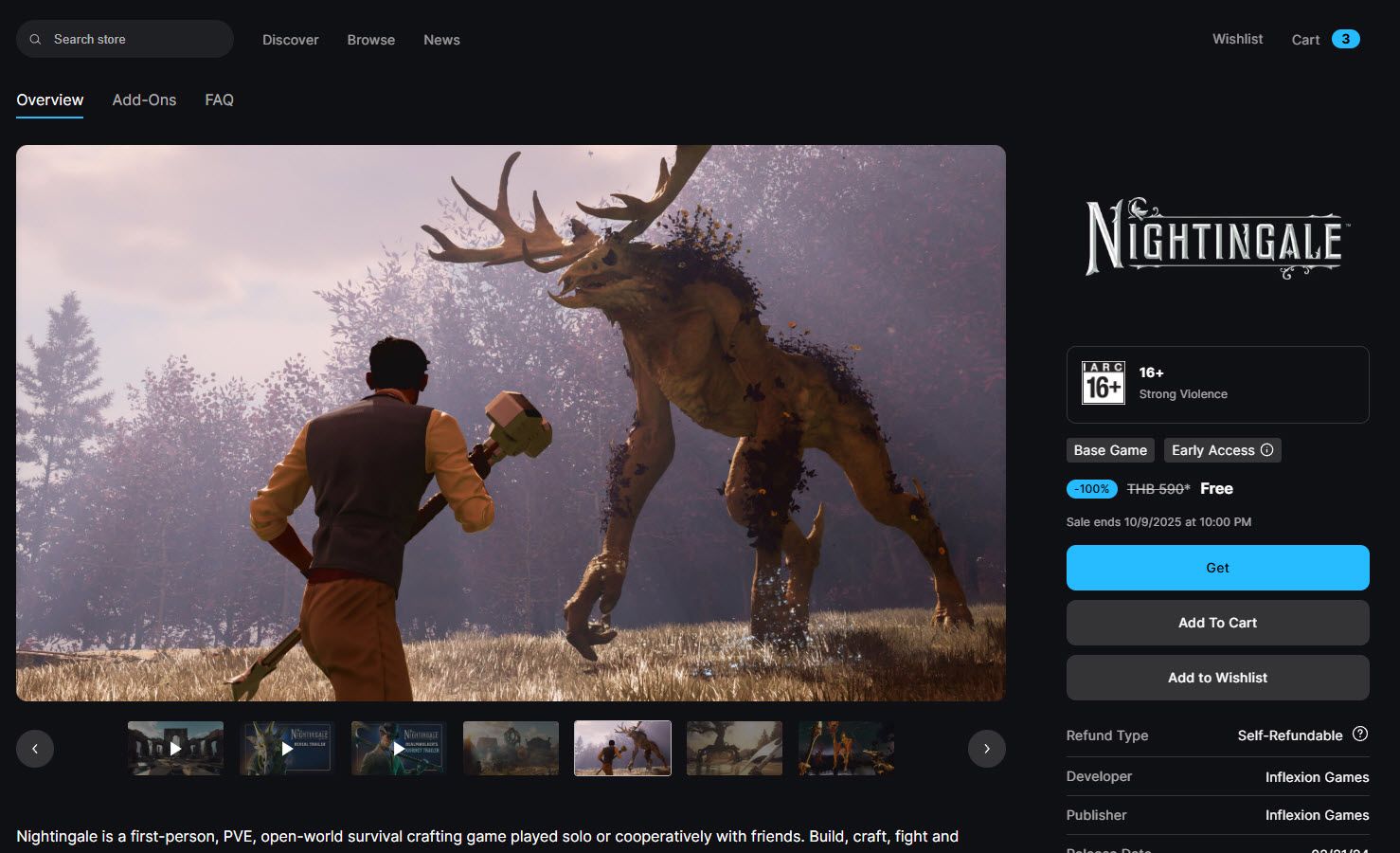
Task: Click the Publisher Inflexion Games link
Action: pos(1318,815)
